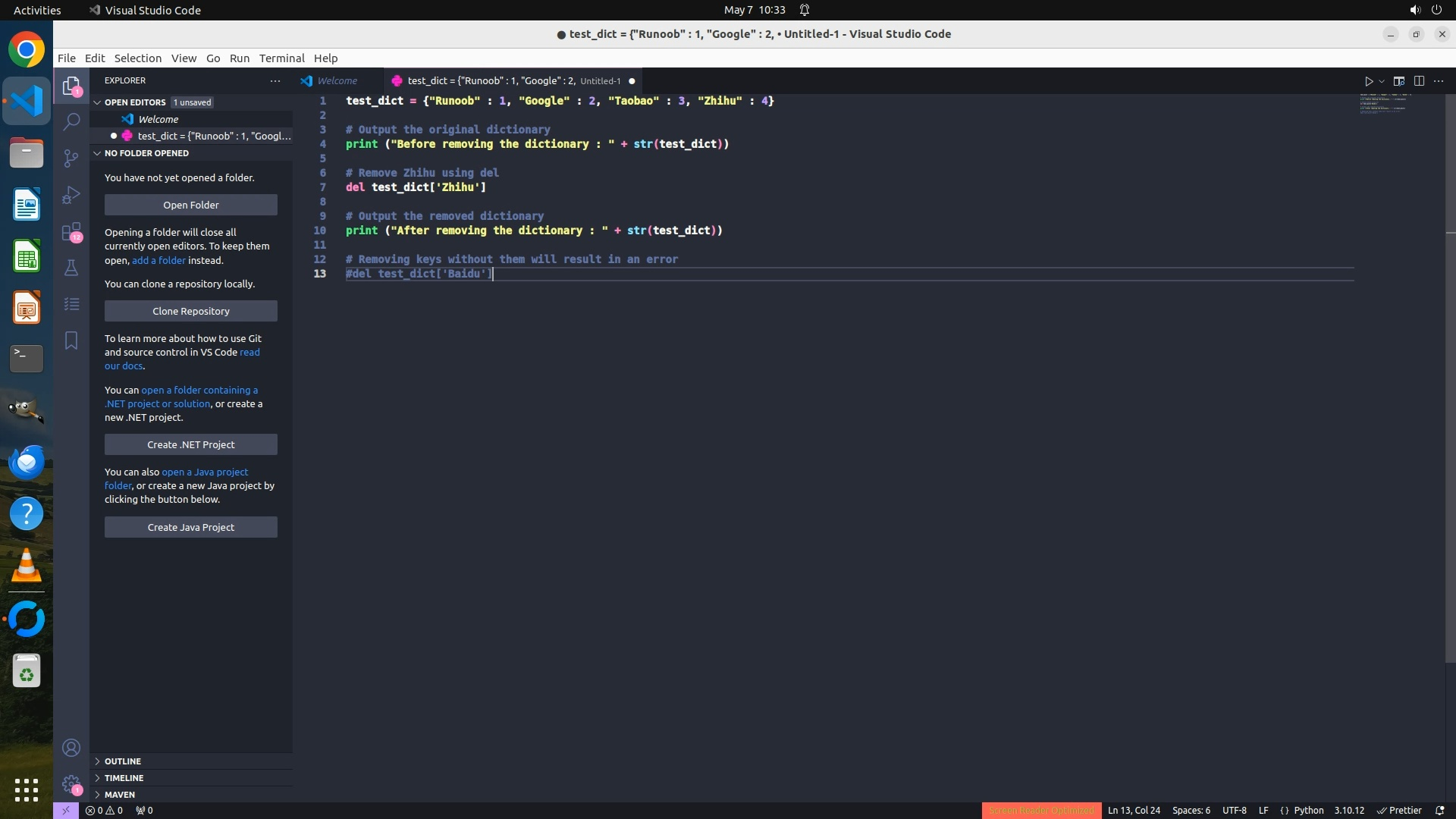
Task: Click the 'add a folder' link
Action: pyautogui.click(x=158, y=260)
